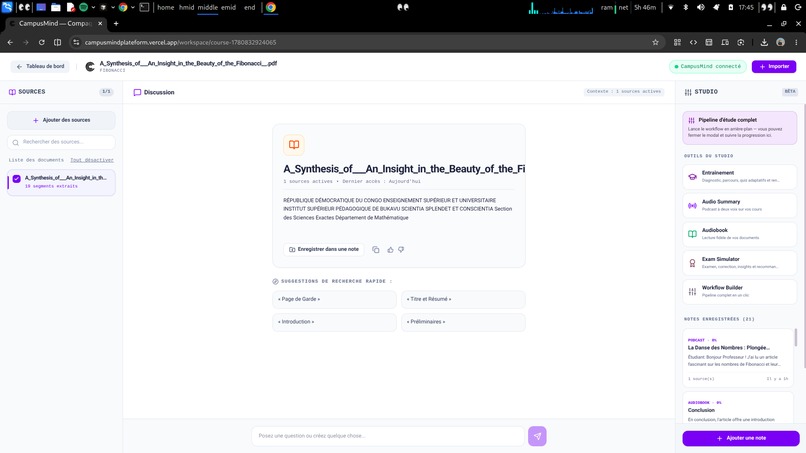Screen dimensions: 806x453
Task: Select the Introduction suggestion
Action: (334, 322)
